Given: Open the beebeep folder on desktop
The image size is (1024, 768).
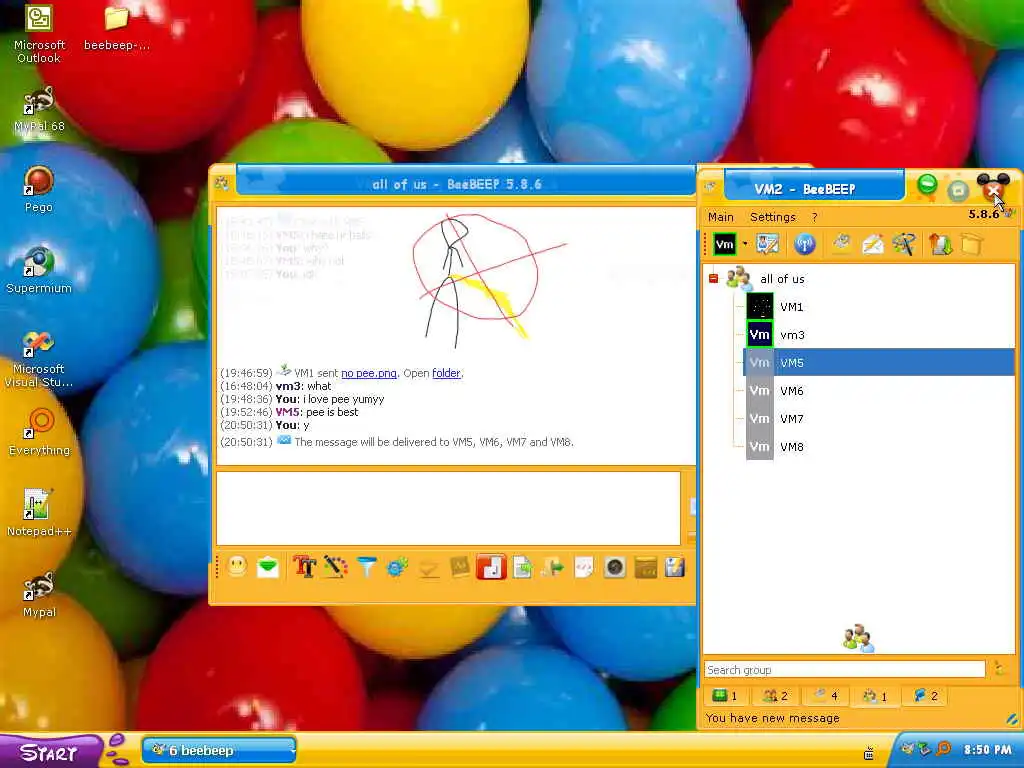Looking at the screenshot, I should pos(117,28).
